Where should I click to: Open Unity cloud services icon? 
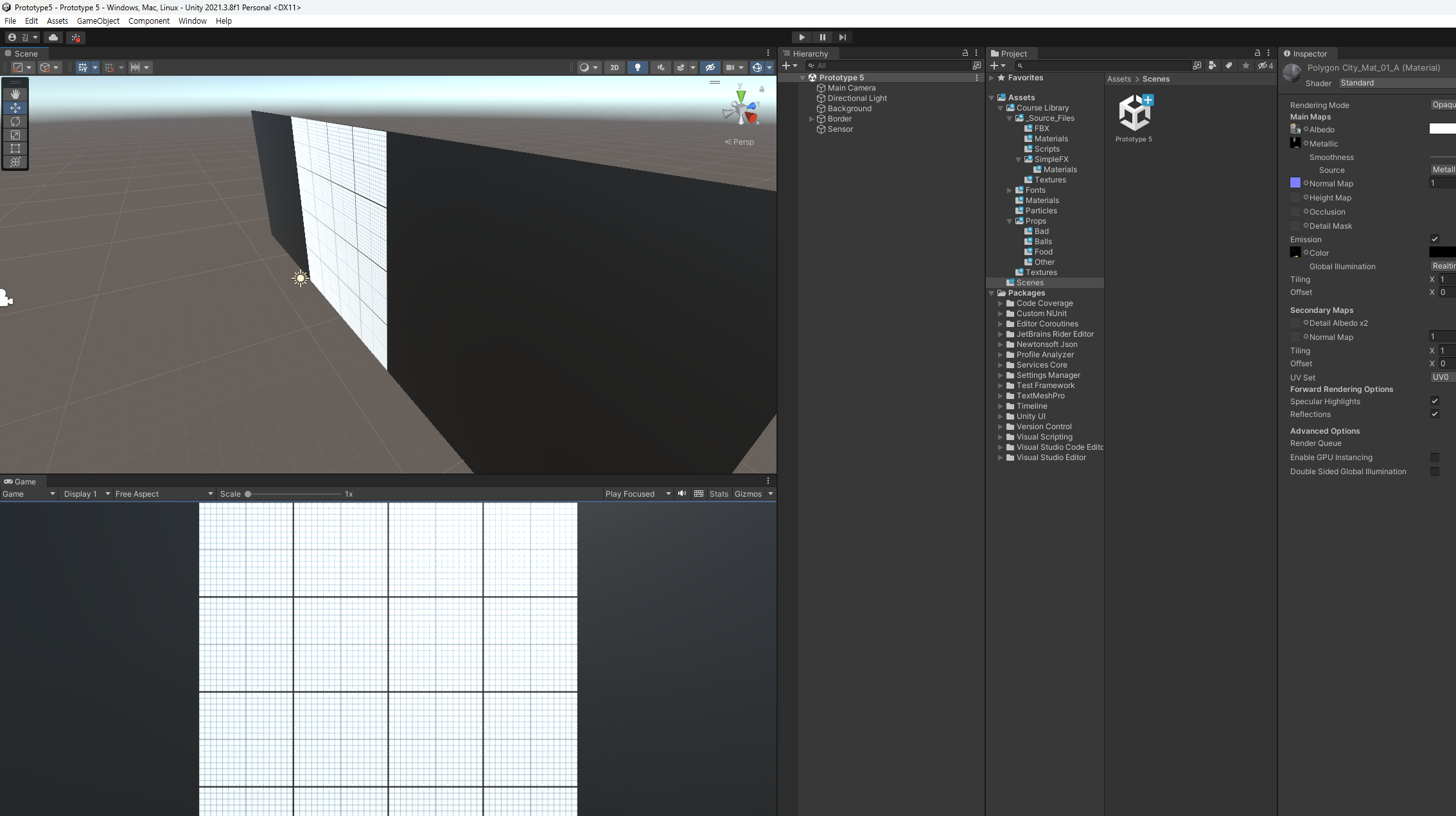53,37
